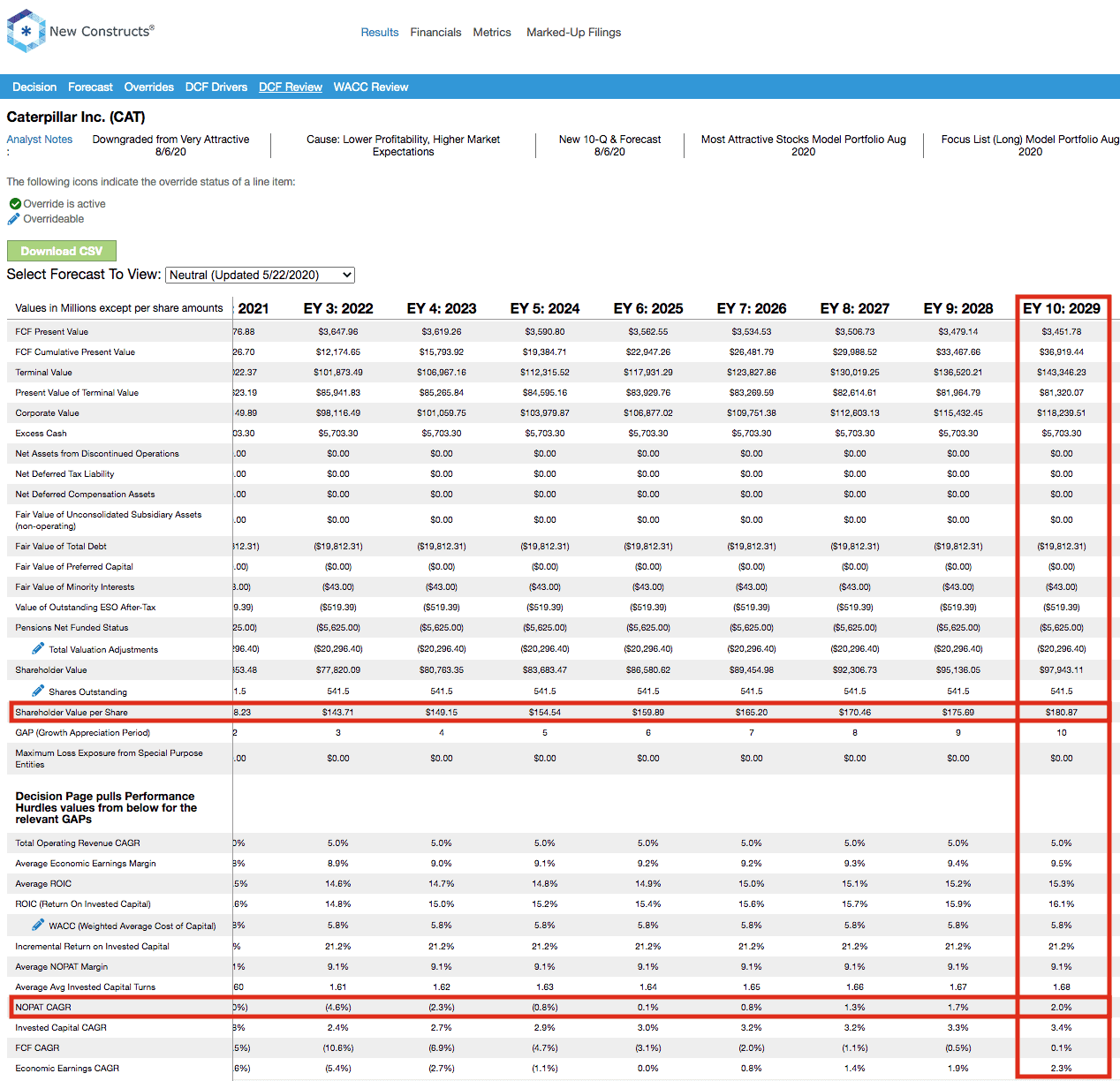
Task: Click the FCF Present Value row label
Action: click(x=52, y=332)
